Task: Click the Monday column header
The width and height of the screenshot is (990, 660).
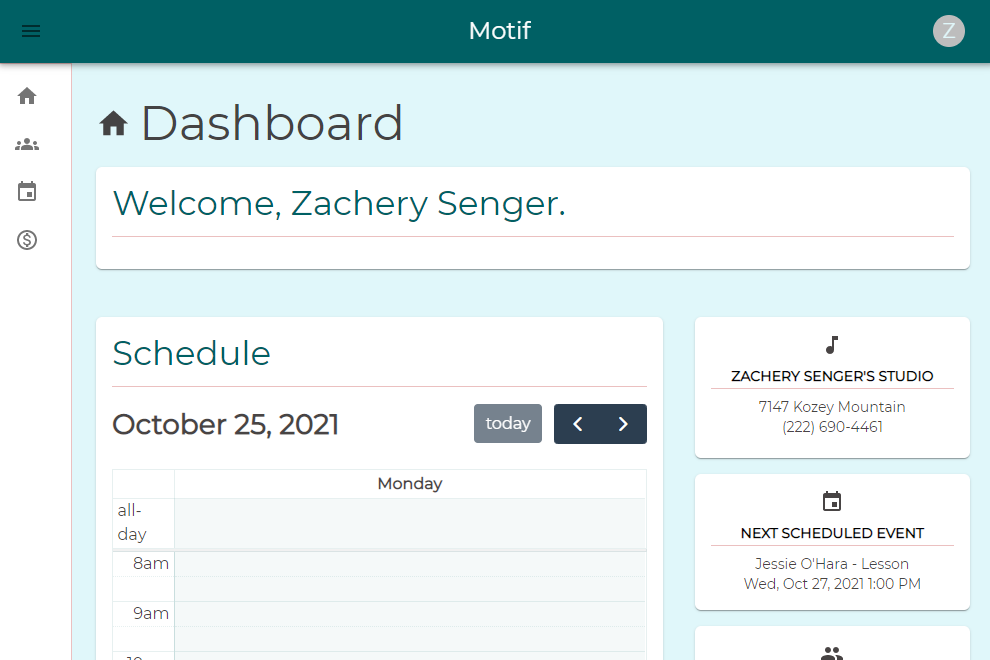Action: [410, 484]
